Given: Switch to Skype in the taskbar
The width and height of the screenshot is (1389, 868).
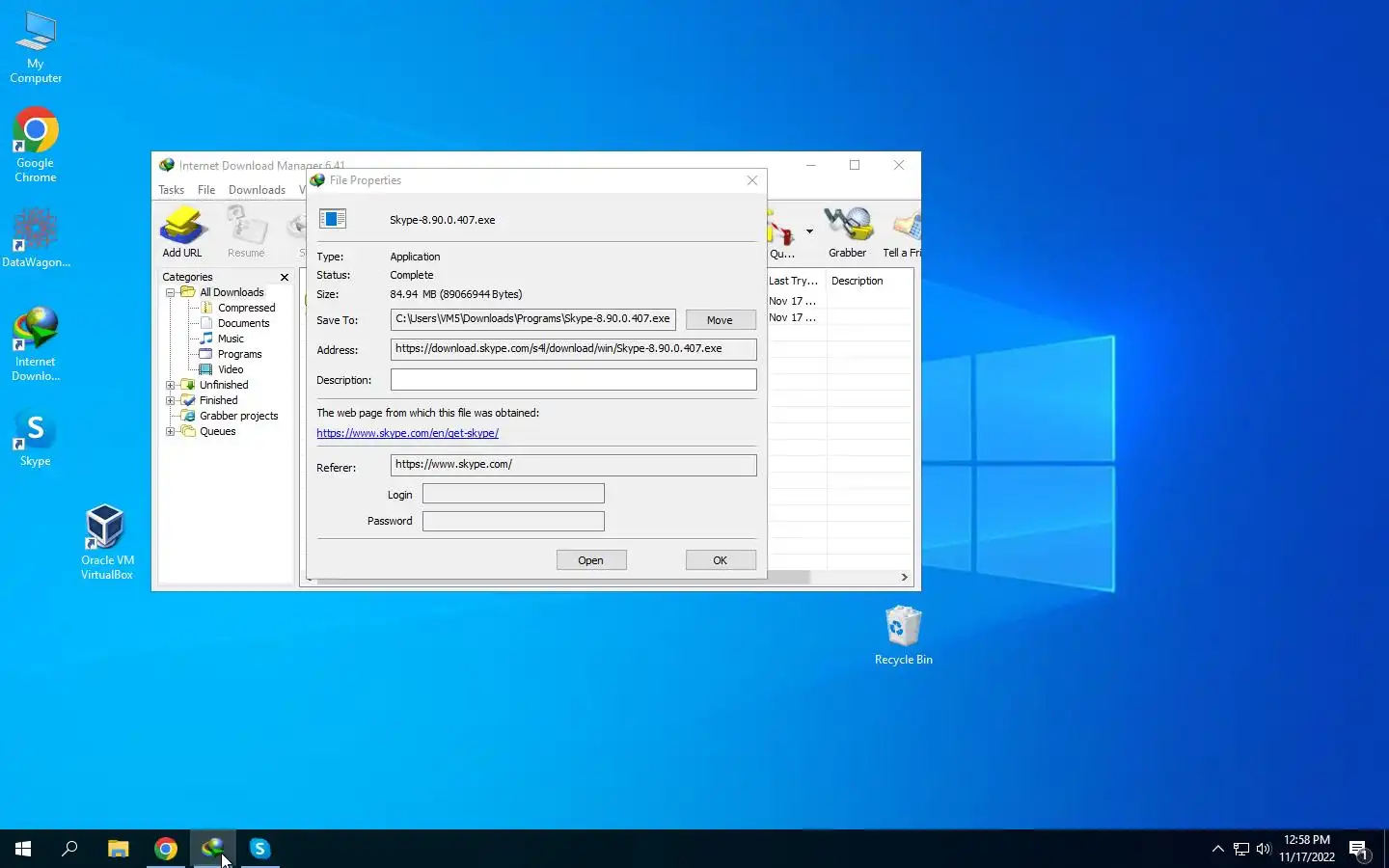Looking at the screenshot, I should click(x=260, y=849).
